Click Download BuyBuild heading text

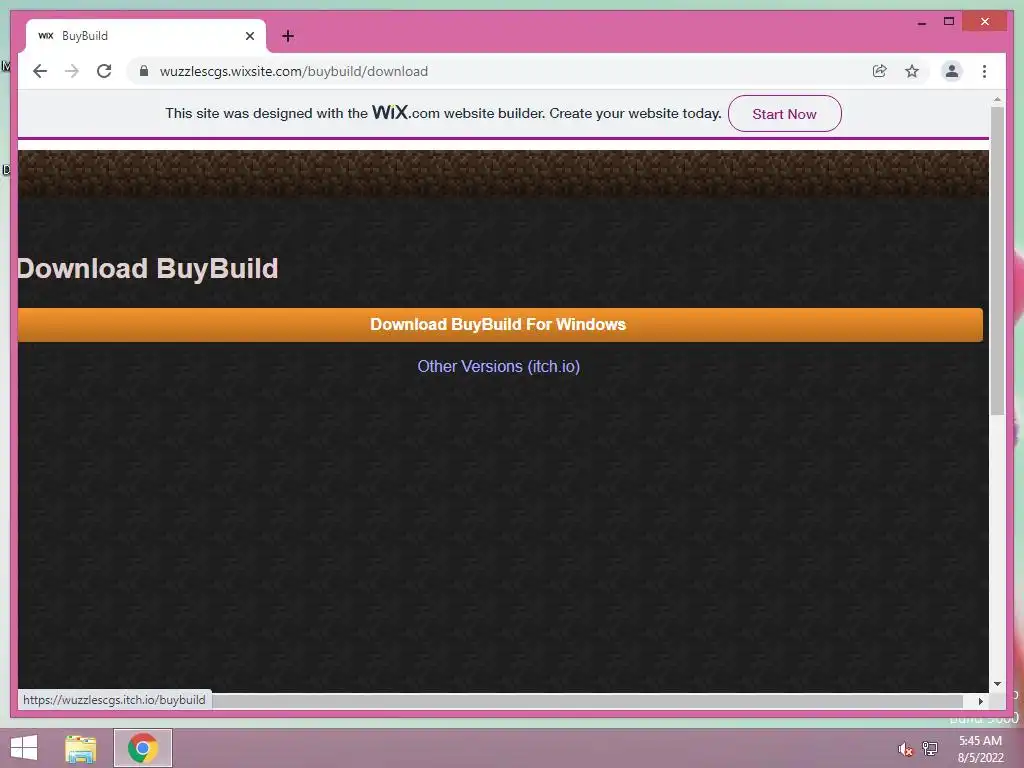(x=148, y=268)
